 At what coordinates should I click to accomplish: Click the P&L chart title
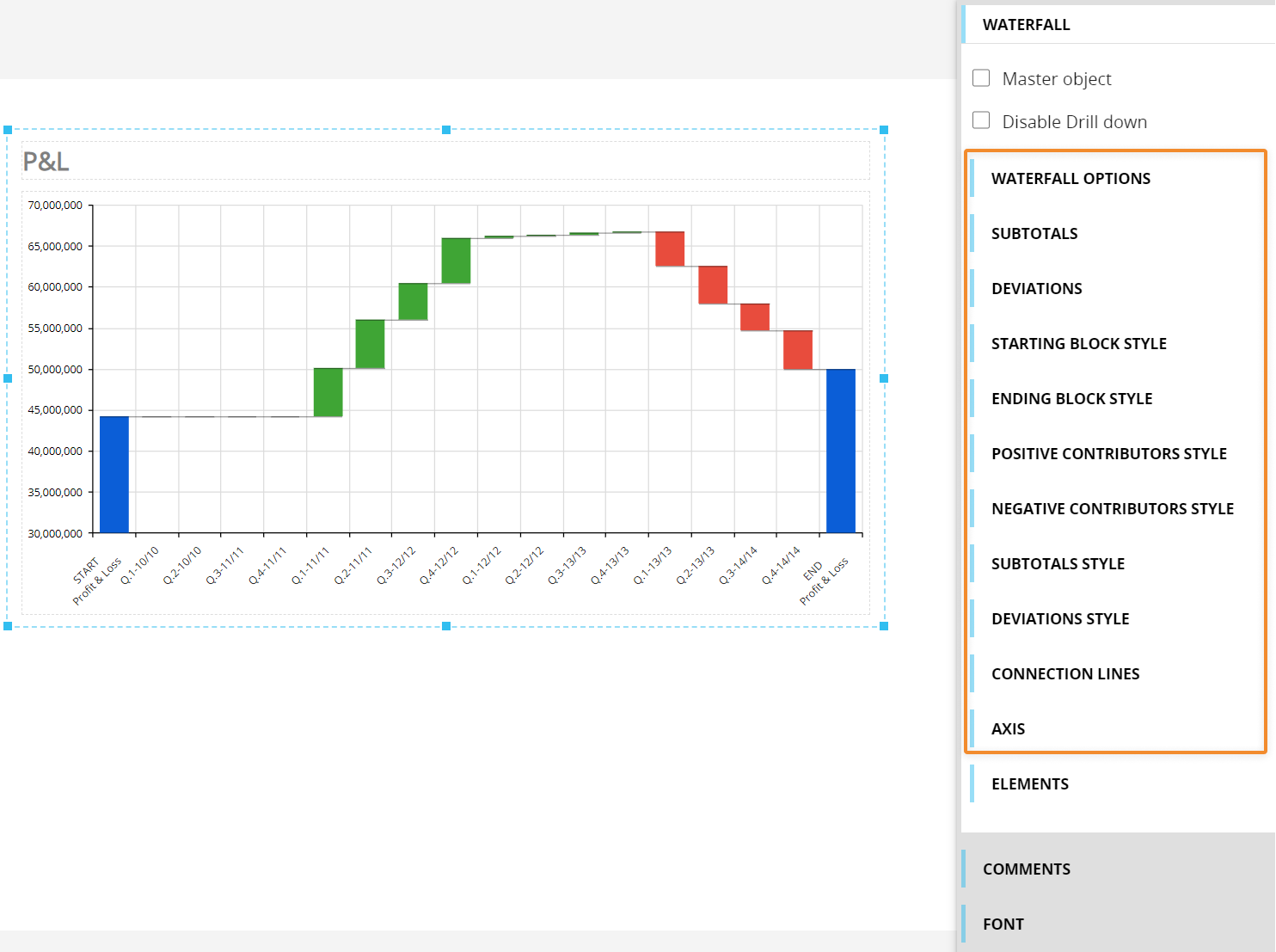(46, 162)
